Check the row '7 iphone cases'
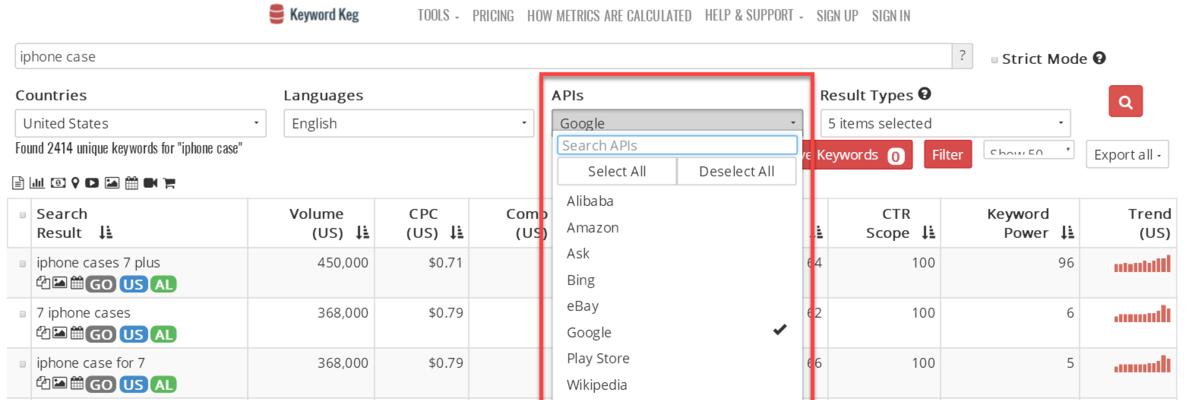Screen dimensions: 1192x400 [23, 314]
